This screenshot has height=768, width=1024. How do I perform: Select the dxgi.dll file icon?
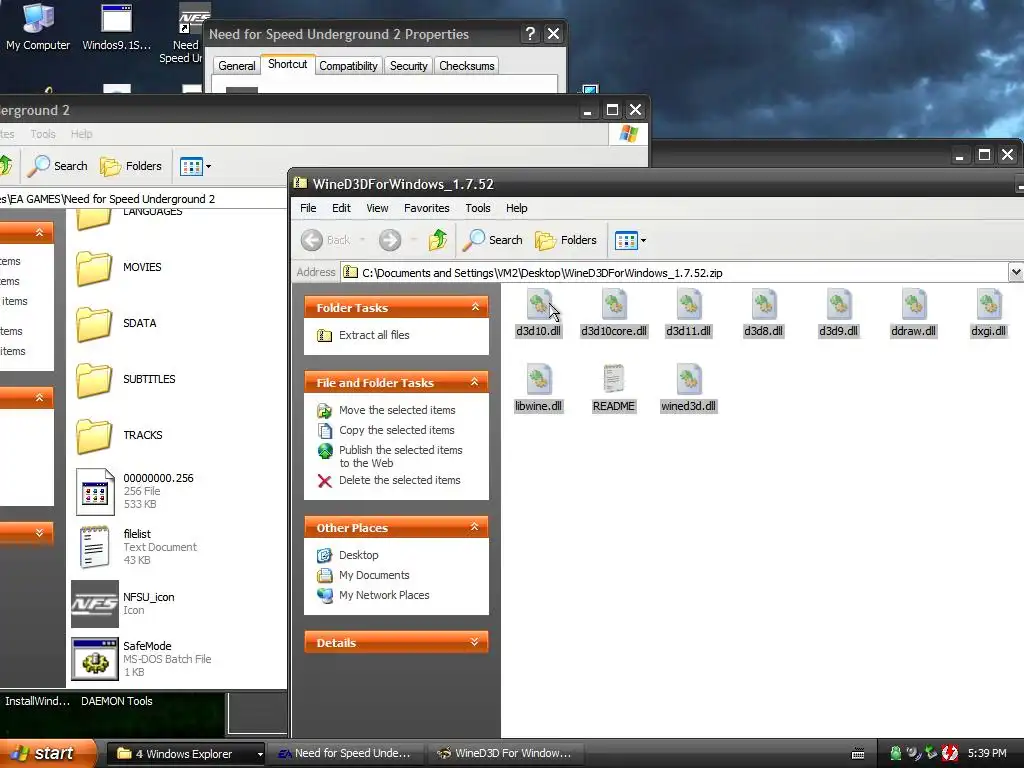point(989,304)
